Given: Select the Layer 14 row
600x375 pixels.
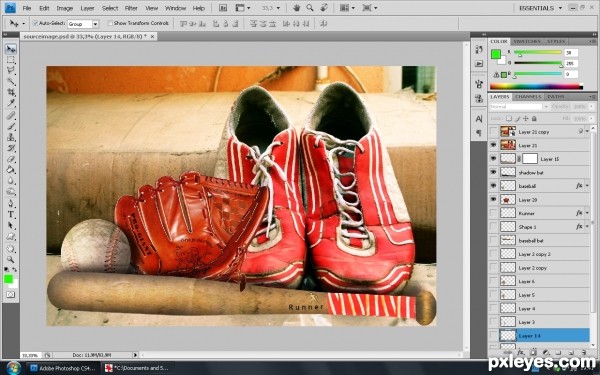Looking at the screenshot, I should pos(539,336).
